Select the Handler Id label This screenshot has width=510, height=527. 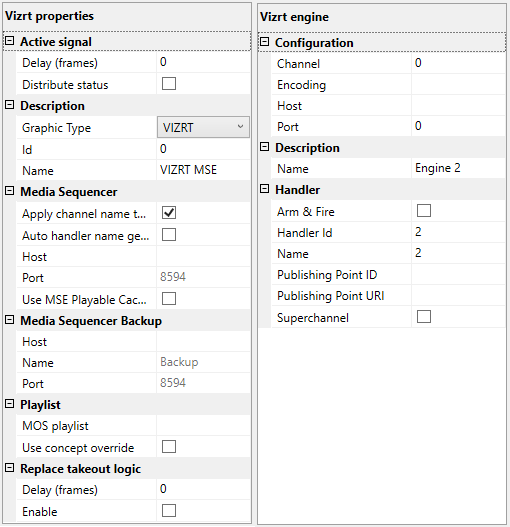click(x=305, y=233)
